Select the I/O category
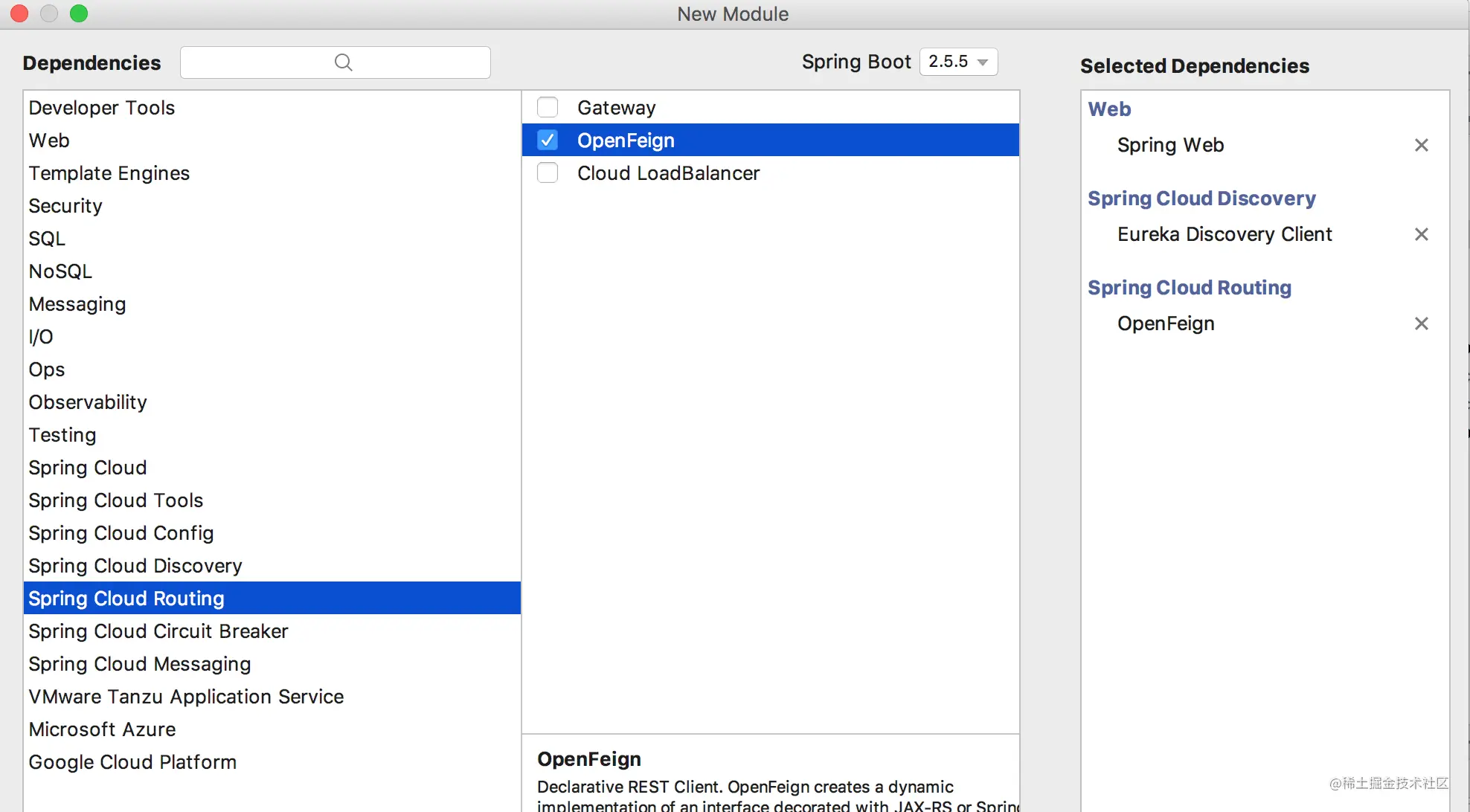This screenshot has width=1470, height=812. (272, 337)
